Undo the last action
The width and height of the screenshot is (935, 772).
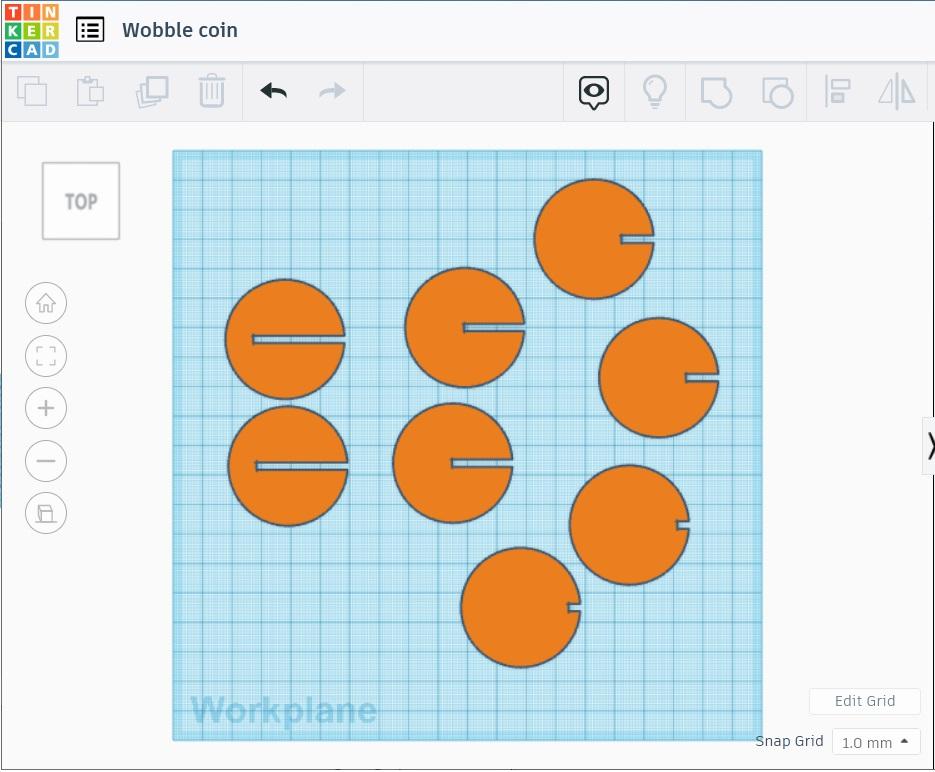(274, 91)
